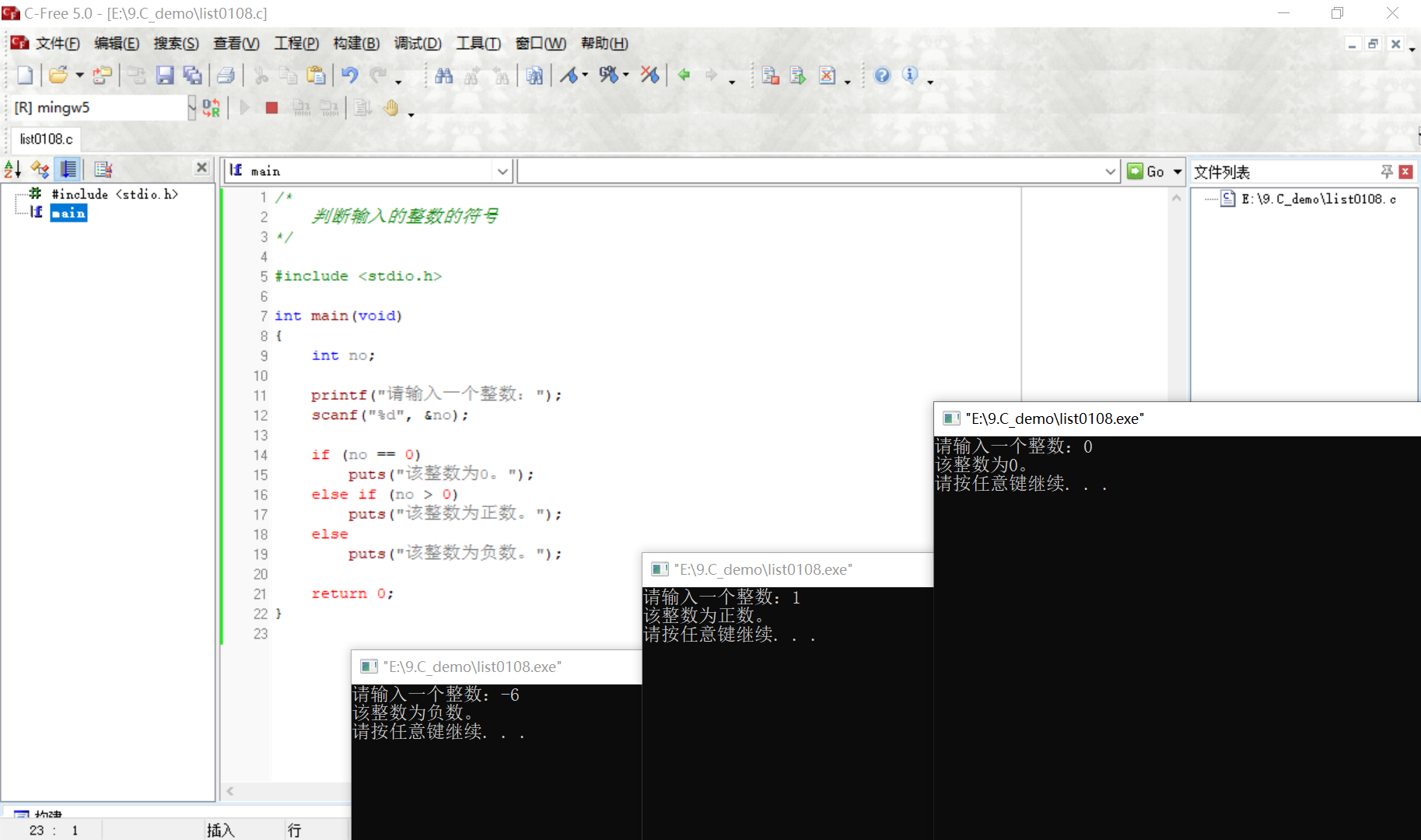Image resolution: width=1421 pixels, height=840 pixels.
Task: Click the console window title showing input 1
Action: 763,569
